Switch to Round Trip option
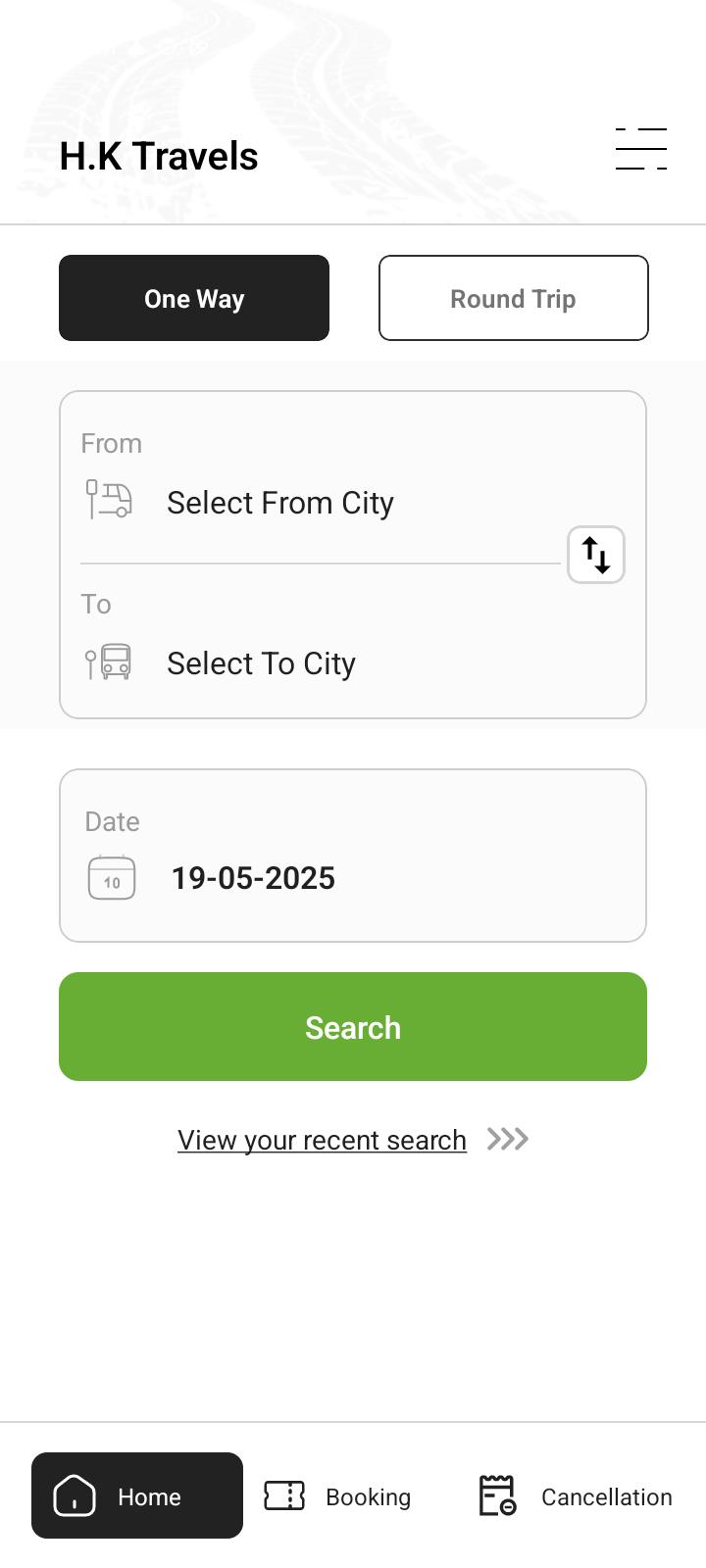Screen dimensions: 706x1568 coord(514,298)
